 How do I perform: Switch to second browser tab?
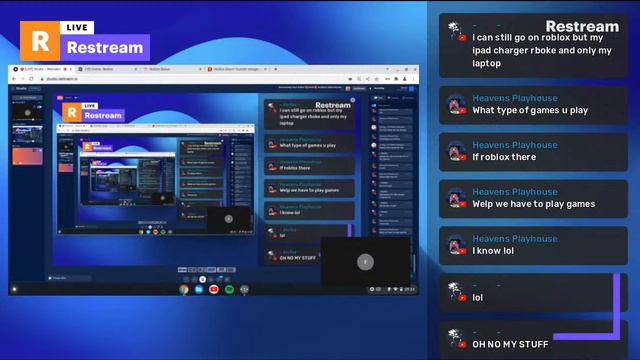tap(107, 69)
